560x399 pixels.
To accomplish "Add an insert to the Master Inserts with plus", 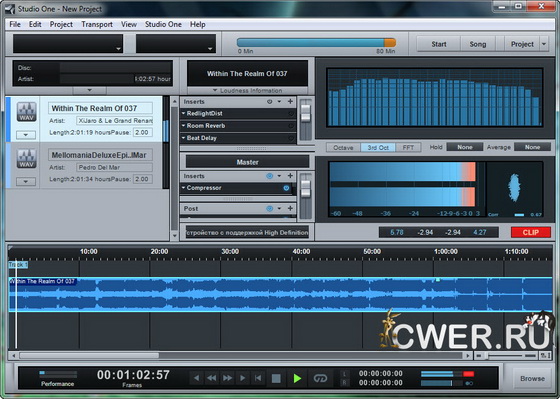I will pyautogui.click(x=290, y=176).
